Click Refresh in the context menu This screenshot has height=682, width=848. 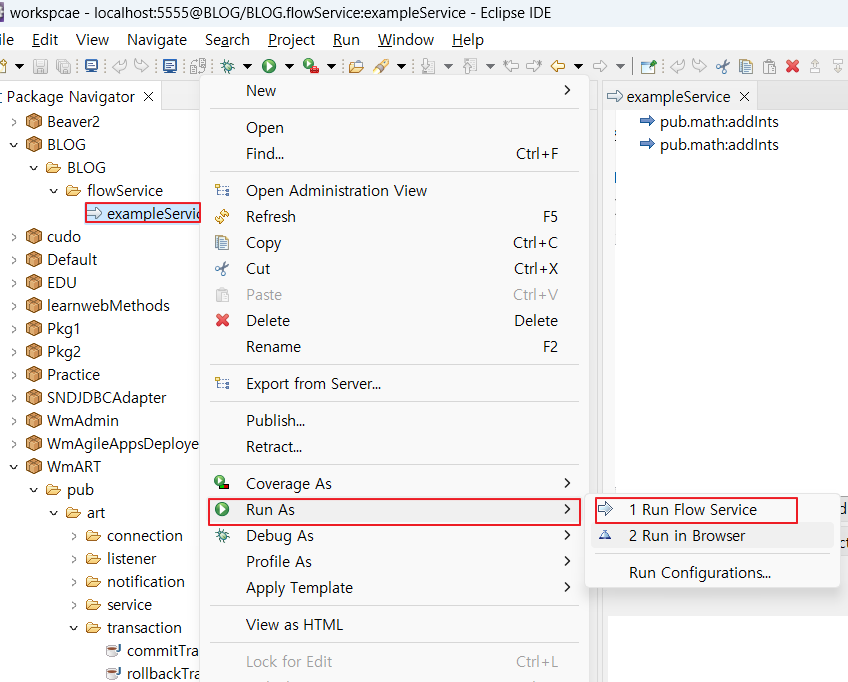(x=394, y=216)
